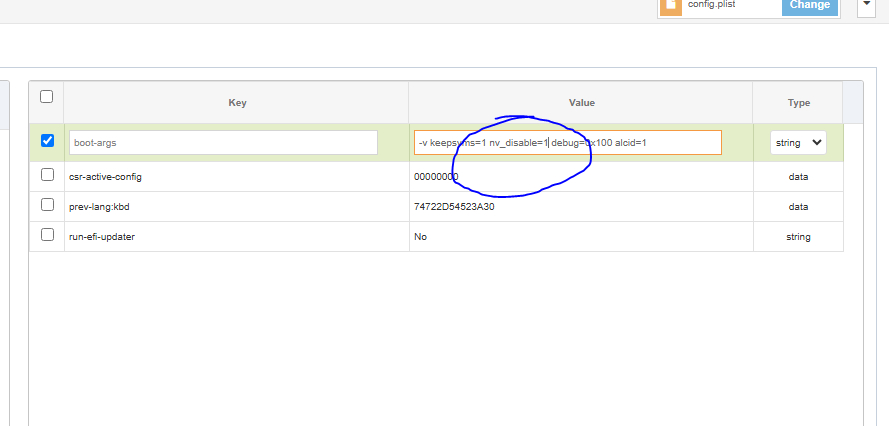Click the boot-args key input field
The height and width of the screenshot is (426, 889).
point(223,143)
